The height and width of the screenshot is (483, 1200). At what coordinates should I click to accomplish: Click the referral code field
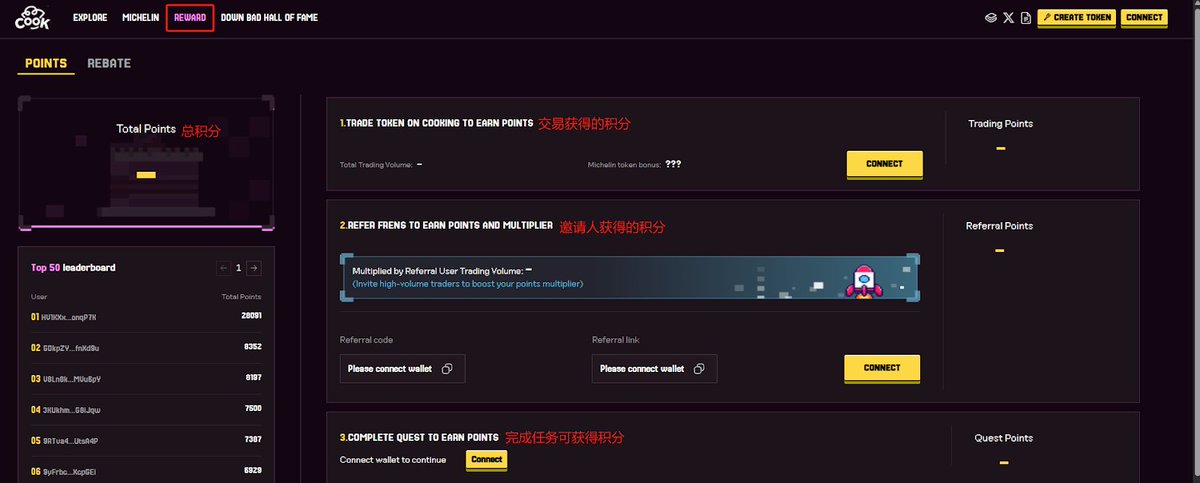pyautogui.click(x=402, y=369)
